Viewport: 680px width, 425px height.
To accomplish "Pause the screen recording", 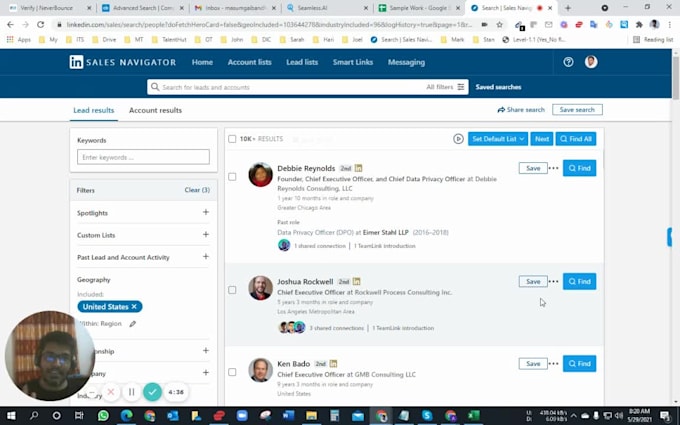I will pos(131,392).
